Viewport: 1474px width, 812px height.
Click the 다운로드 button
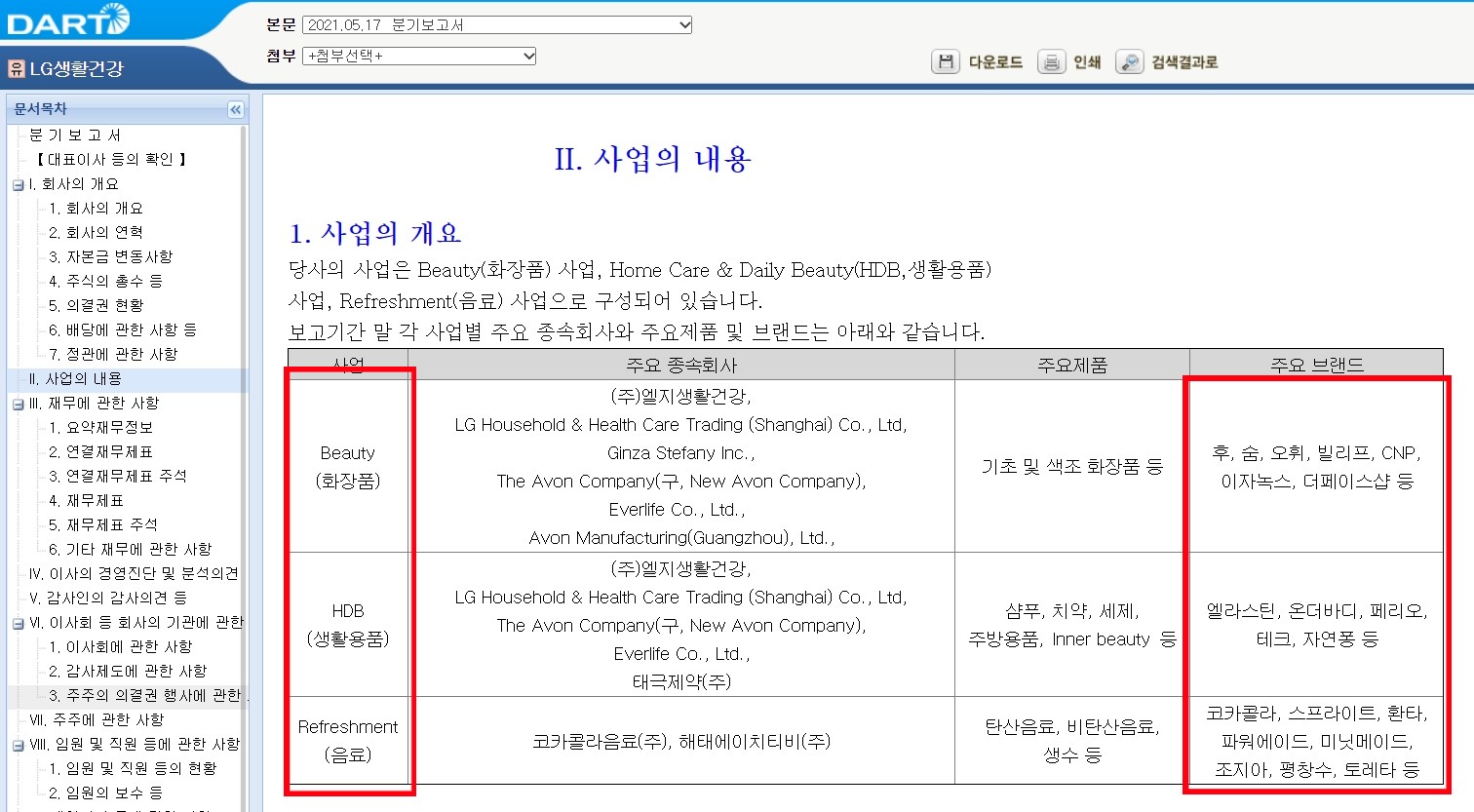point(995,62)
